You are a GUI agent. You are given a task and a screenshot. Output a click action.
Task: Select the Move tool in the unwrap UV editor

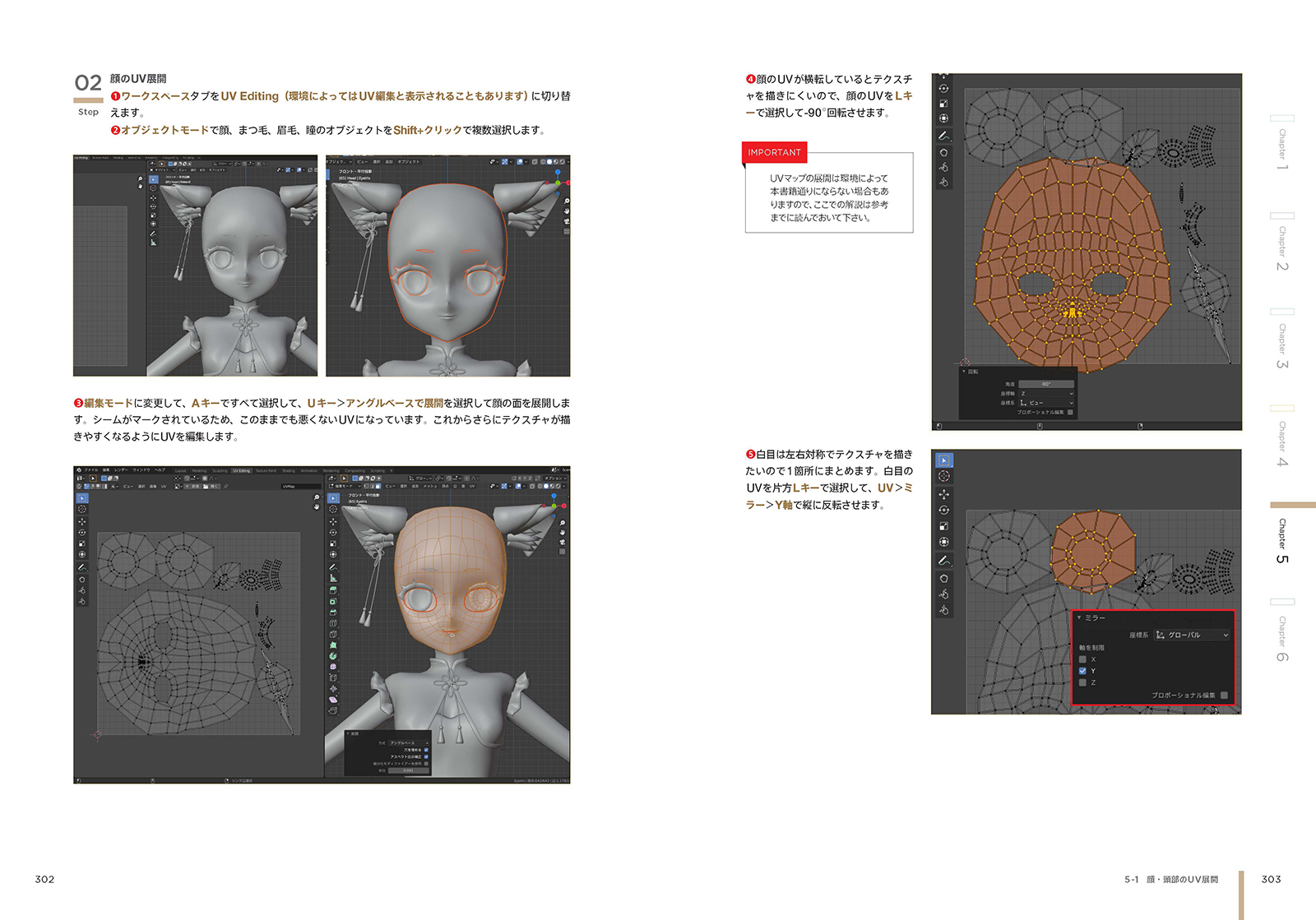click(81, 521)
